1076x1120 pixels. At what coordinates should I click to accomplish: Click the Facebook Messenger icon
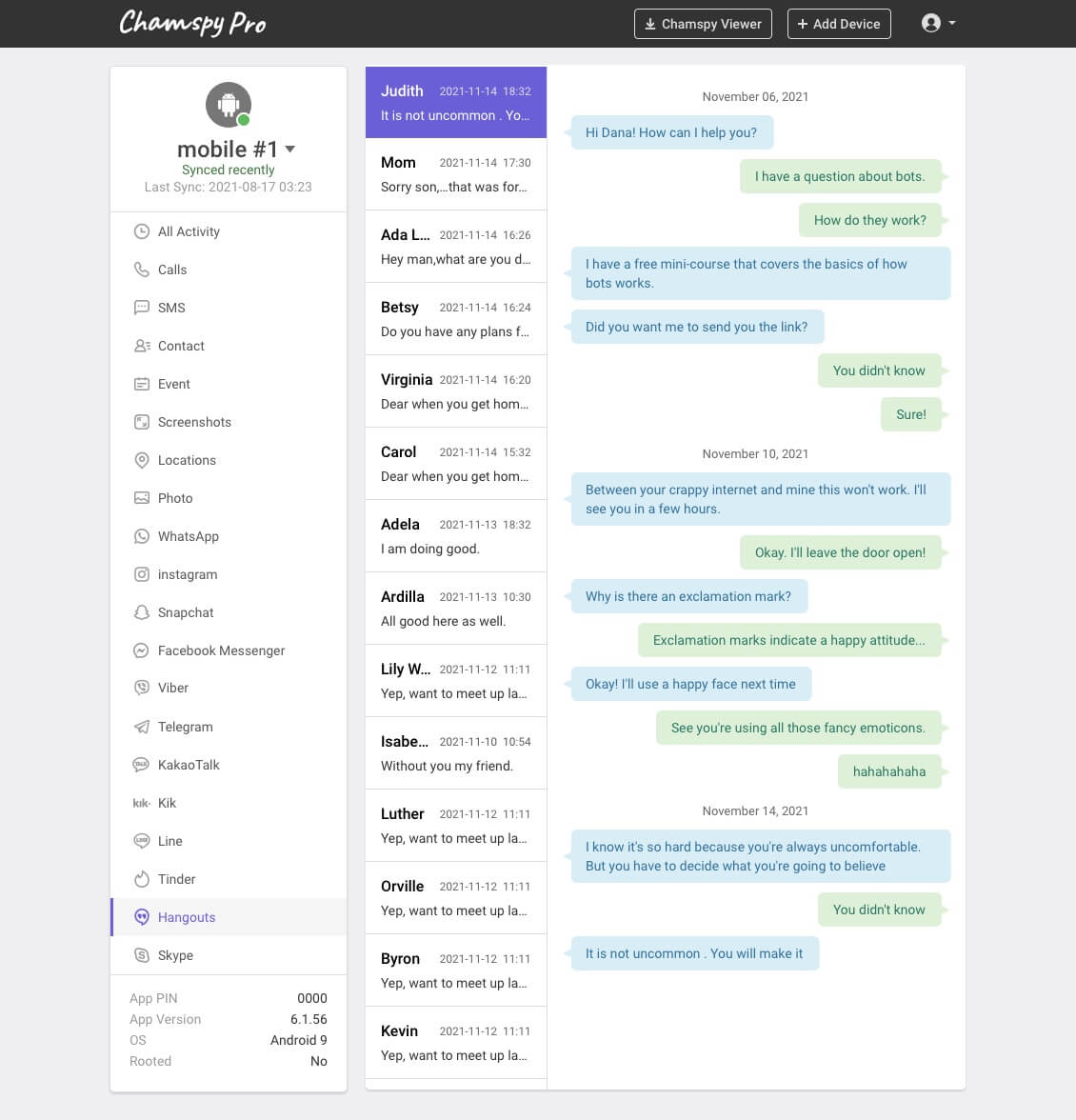coord(141,650)
